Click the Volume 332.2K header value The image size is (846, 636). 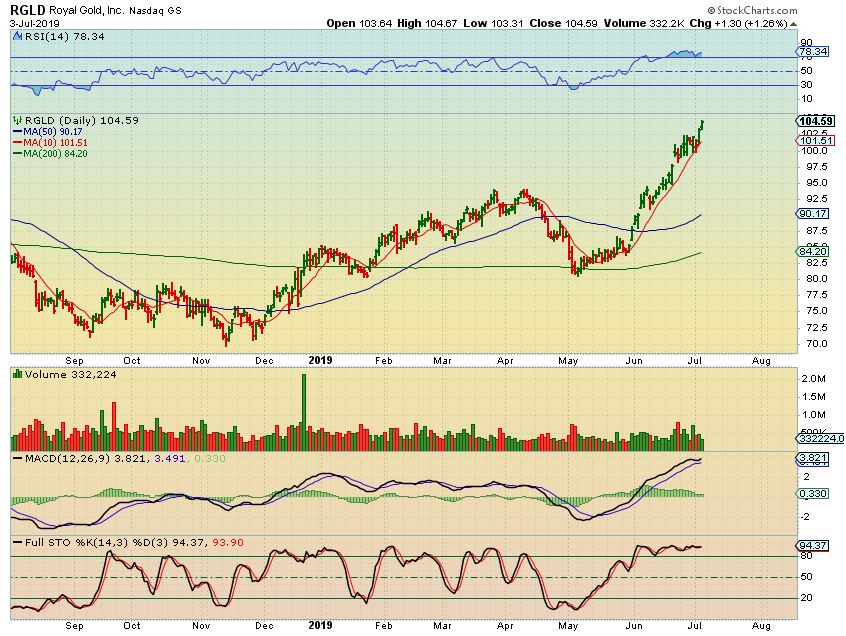644,24
